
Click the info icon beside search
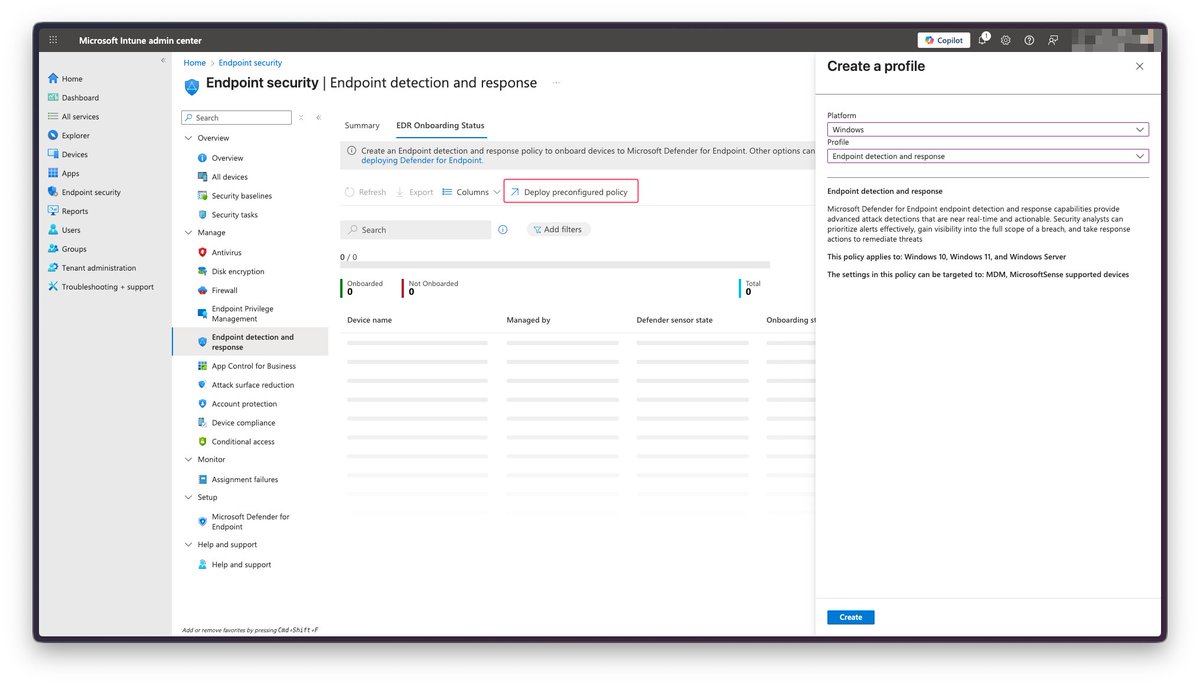(x=503, y=230)
